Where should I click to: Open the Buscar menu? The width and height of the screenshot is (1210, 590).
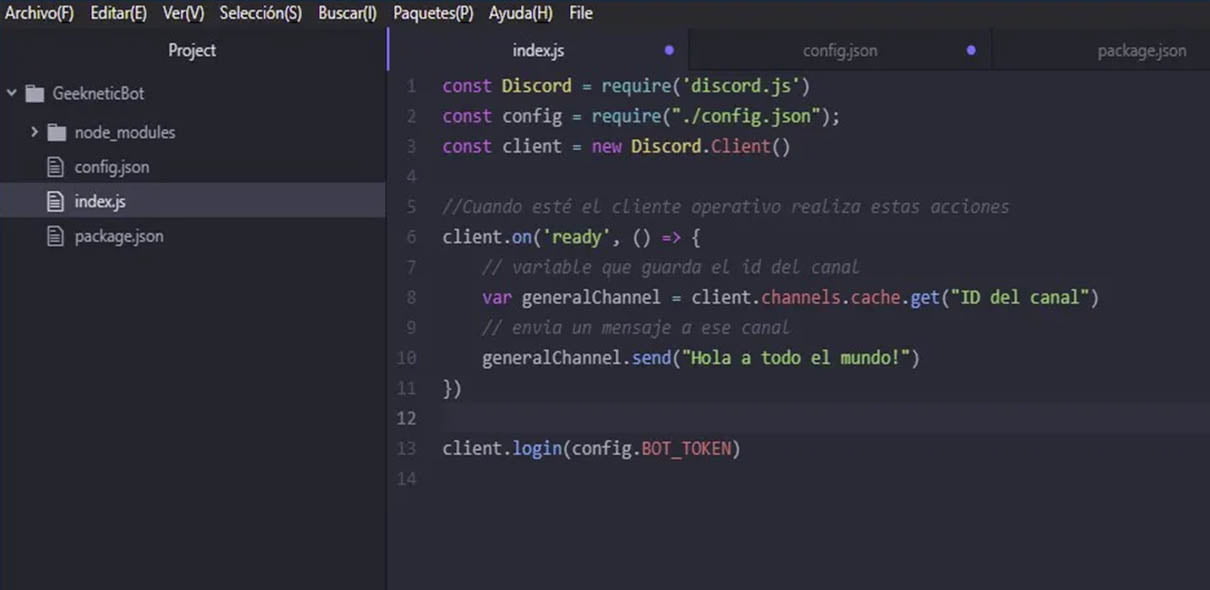click(346, 13)
